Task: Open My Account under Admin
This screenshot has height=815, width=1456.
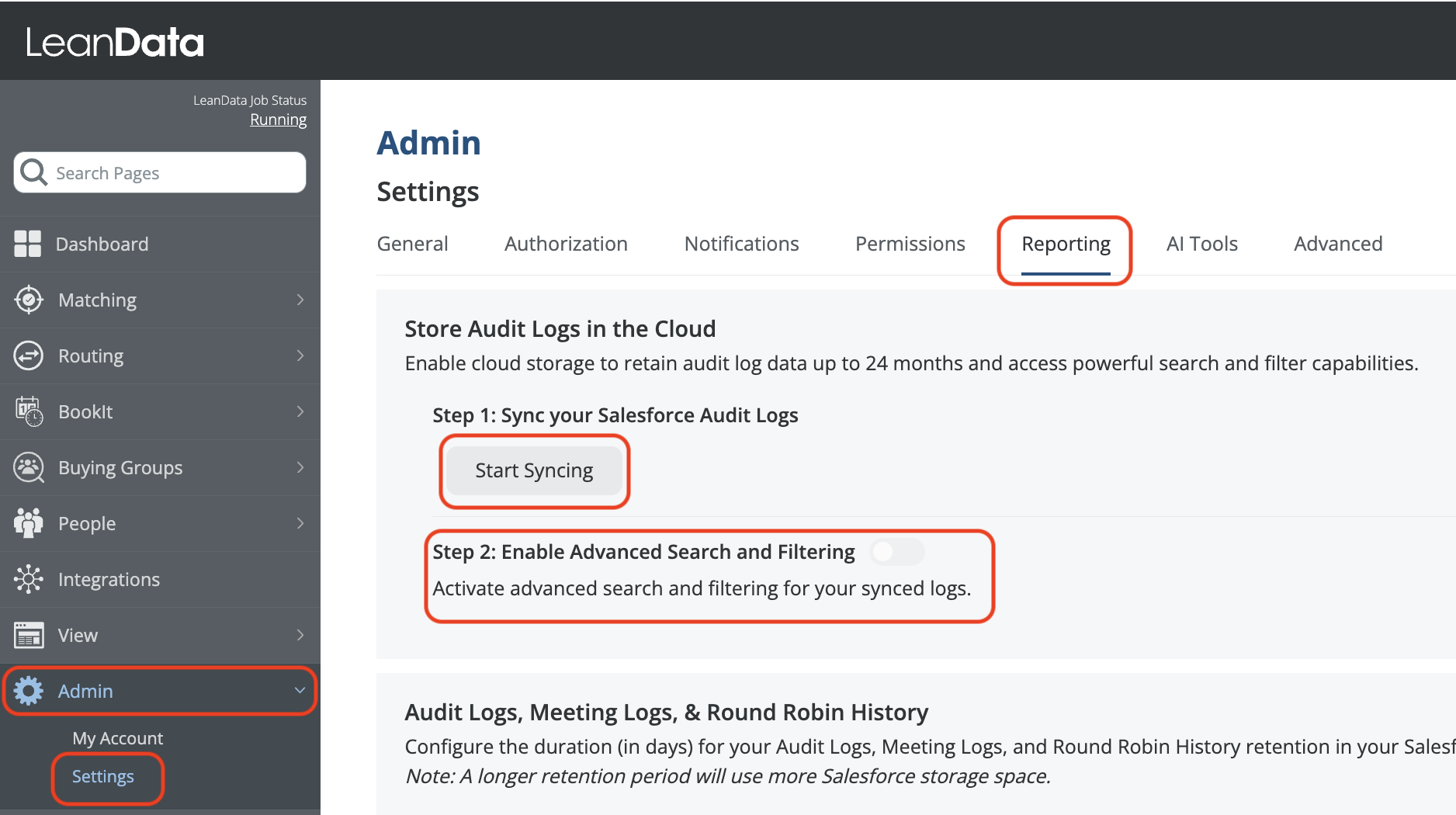Action: coord(117,738)
